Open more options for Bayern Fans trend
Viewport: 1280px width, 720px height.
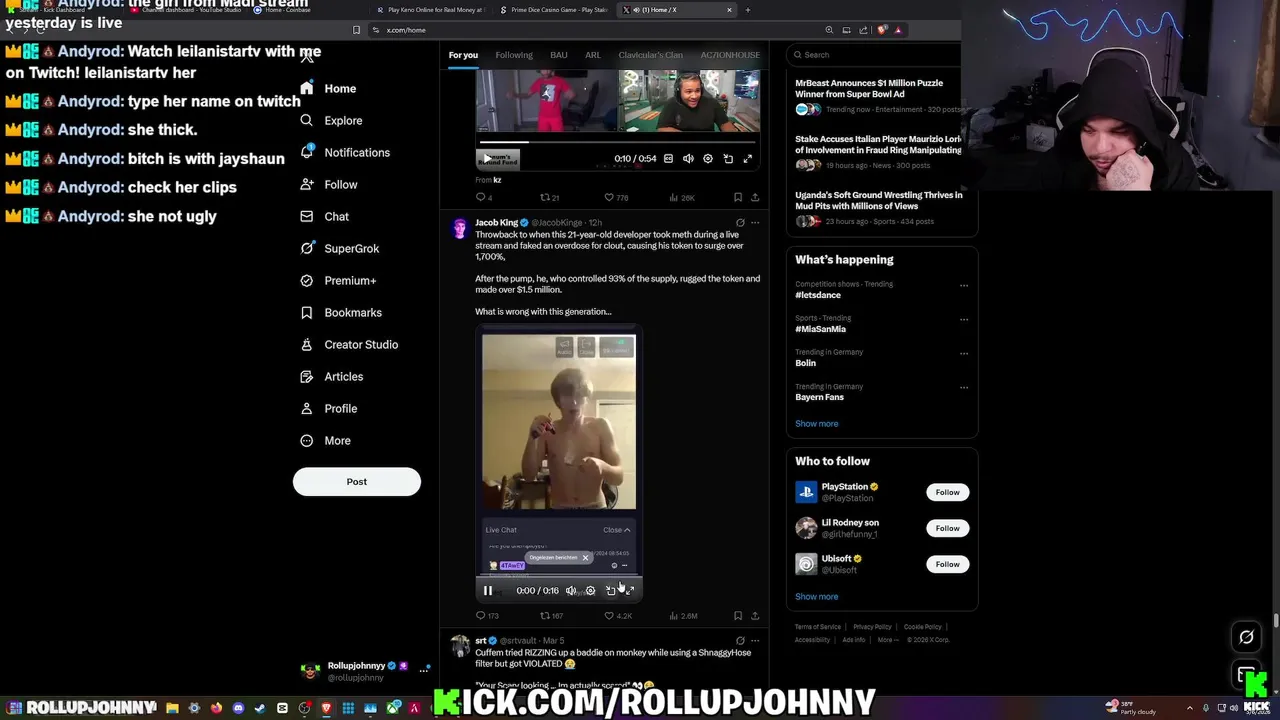[964, 387]
